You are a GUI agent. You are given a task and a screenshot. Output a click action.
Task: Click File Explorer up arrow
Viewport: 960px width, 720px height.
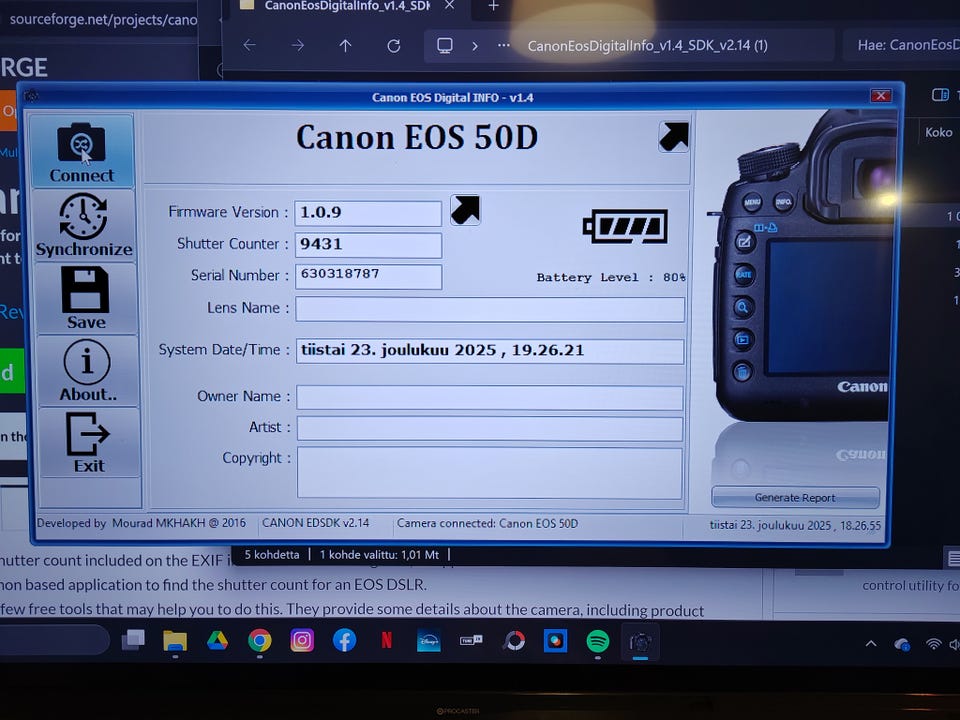pos(345,45)
